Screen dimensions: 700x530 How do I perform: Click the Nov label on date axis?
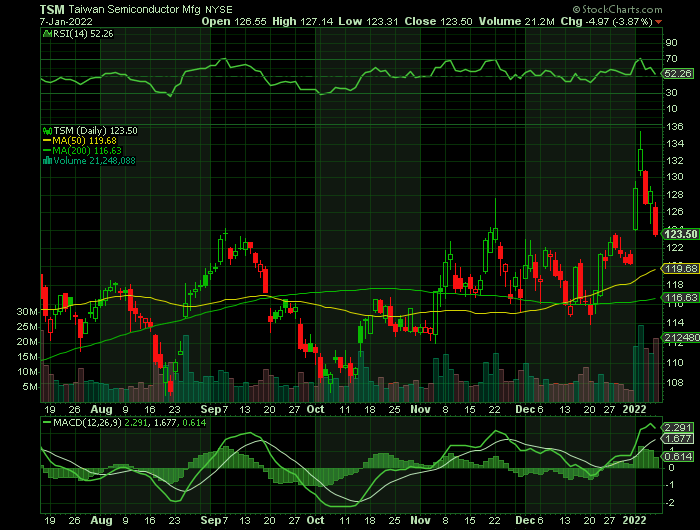422,409
